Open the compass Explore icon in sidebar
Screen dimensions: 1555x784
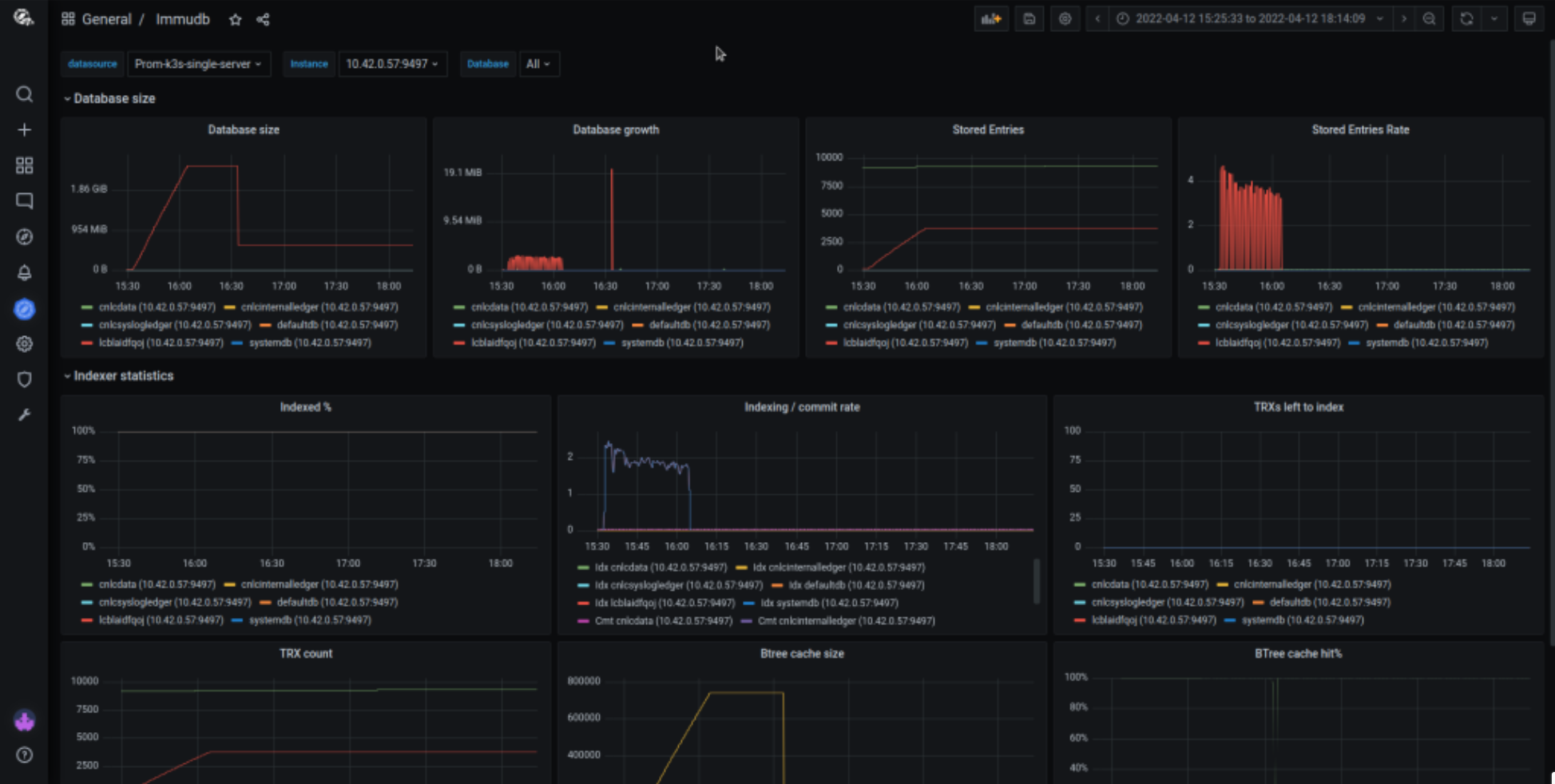click(x=24, y=237)
